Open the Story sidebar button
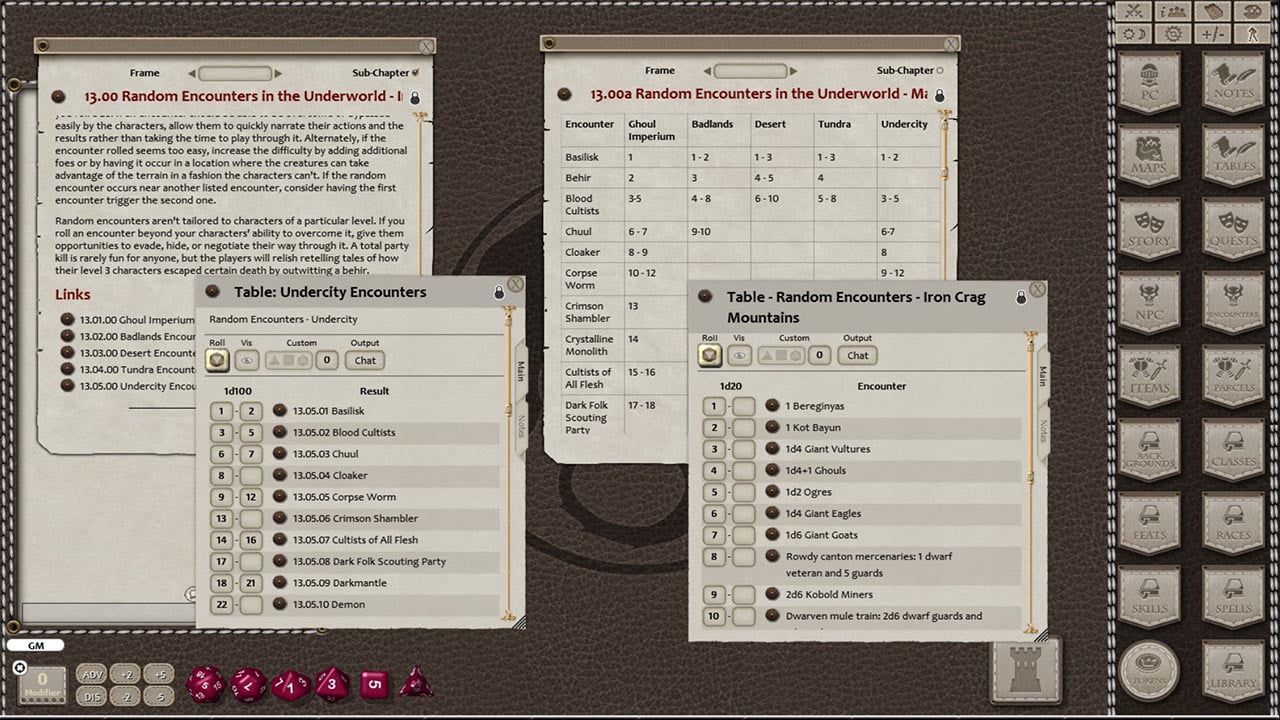Viewport: 1280px width, 720px height. pyautogui.click(x=1149, y=230)
